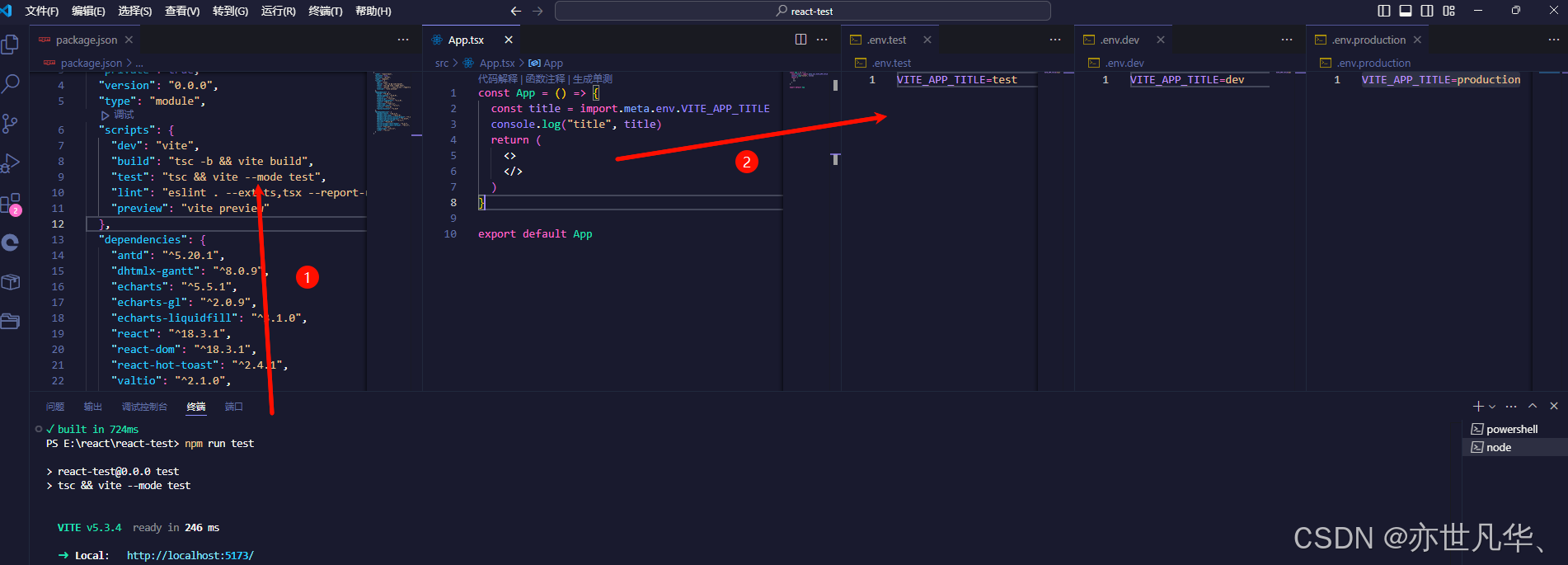Customize layout from title bar icon

point(1449,11)
